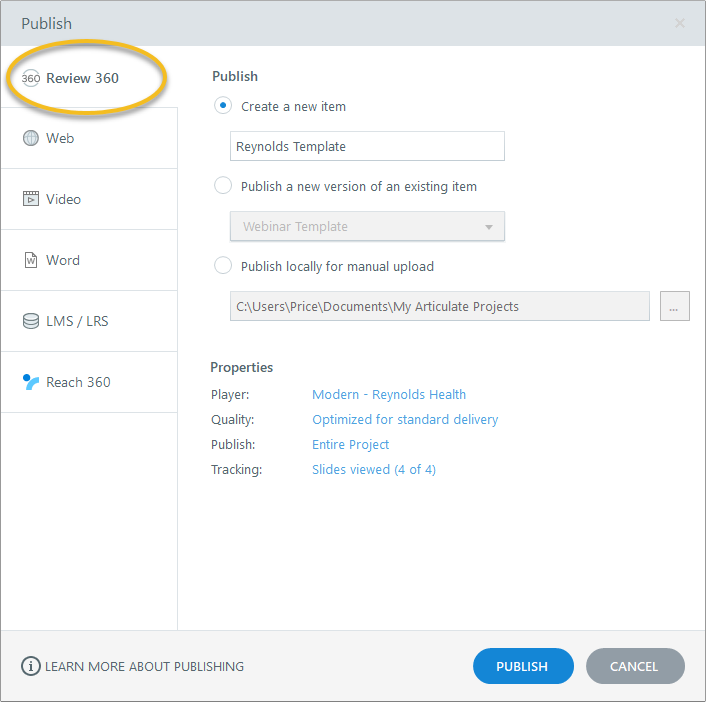Switch to the Video publish tab

click(63, 199)
